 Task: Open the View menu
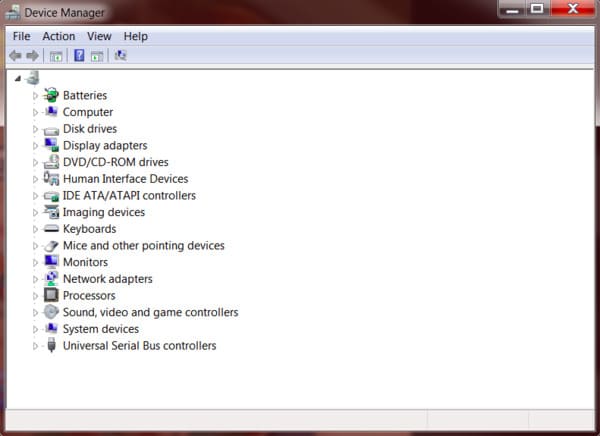(x=99, y=36)
